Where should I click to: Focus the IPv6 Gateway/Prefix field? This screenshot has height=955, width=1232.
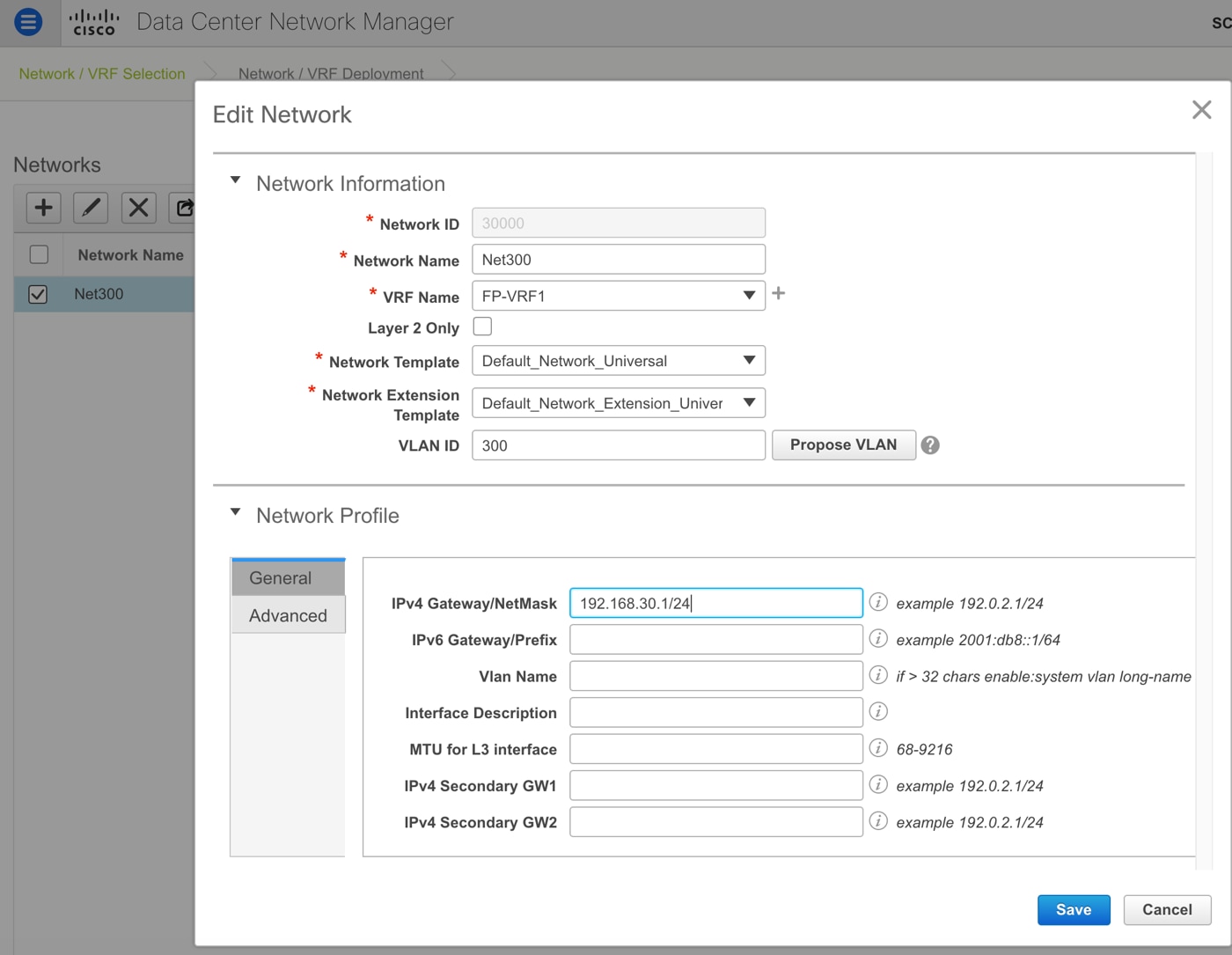716,639
